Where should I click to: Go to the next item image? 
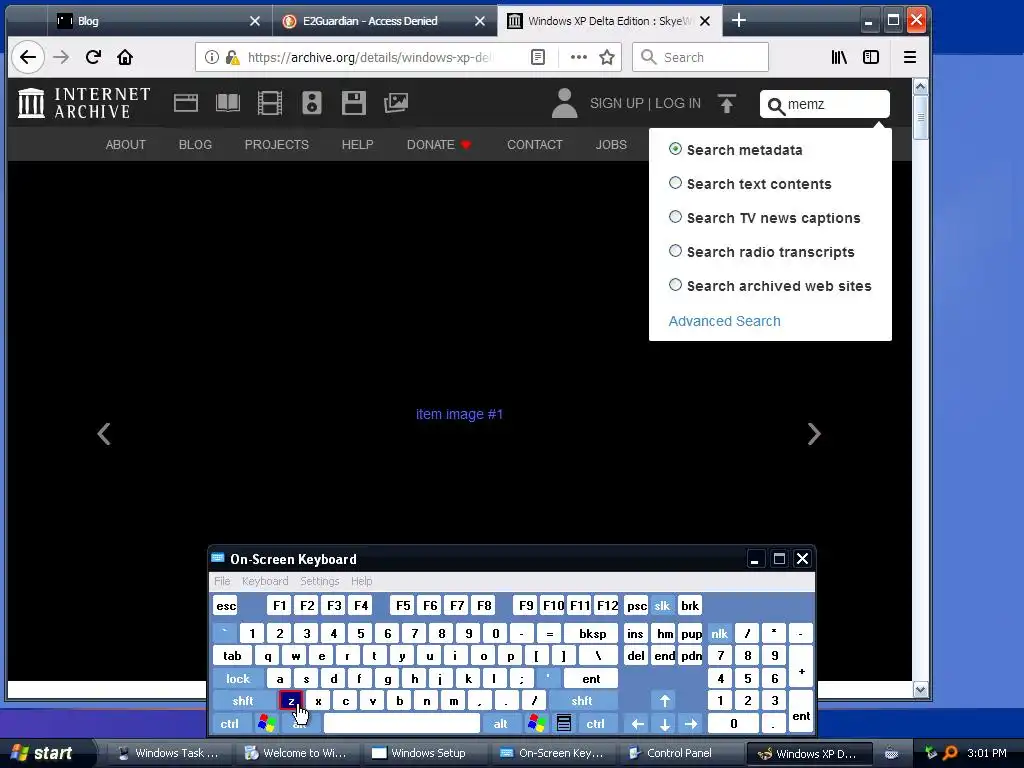pyautogui.click(x=814, y=434)
